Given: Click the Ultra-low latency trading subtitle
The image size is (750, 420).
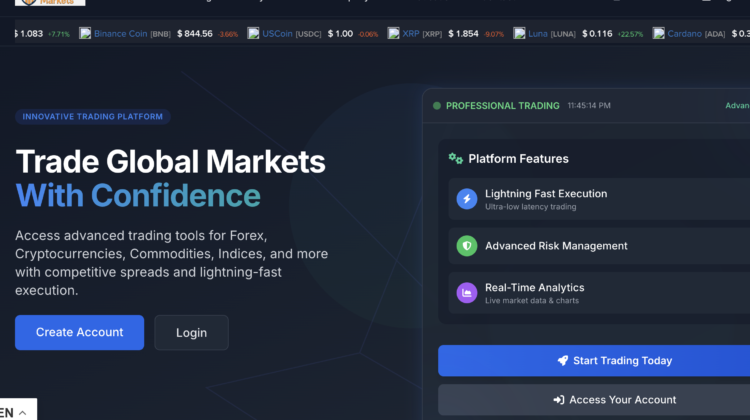Looking at the screenshot, I should 530,207.
